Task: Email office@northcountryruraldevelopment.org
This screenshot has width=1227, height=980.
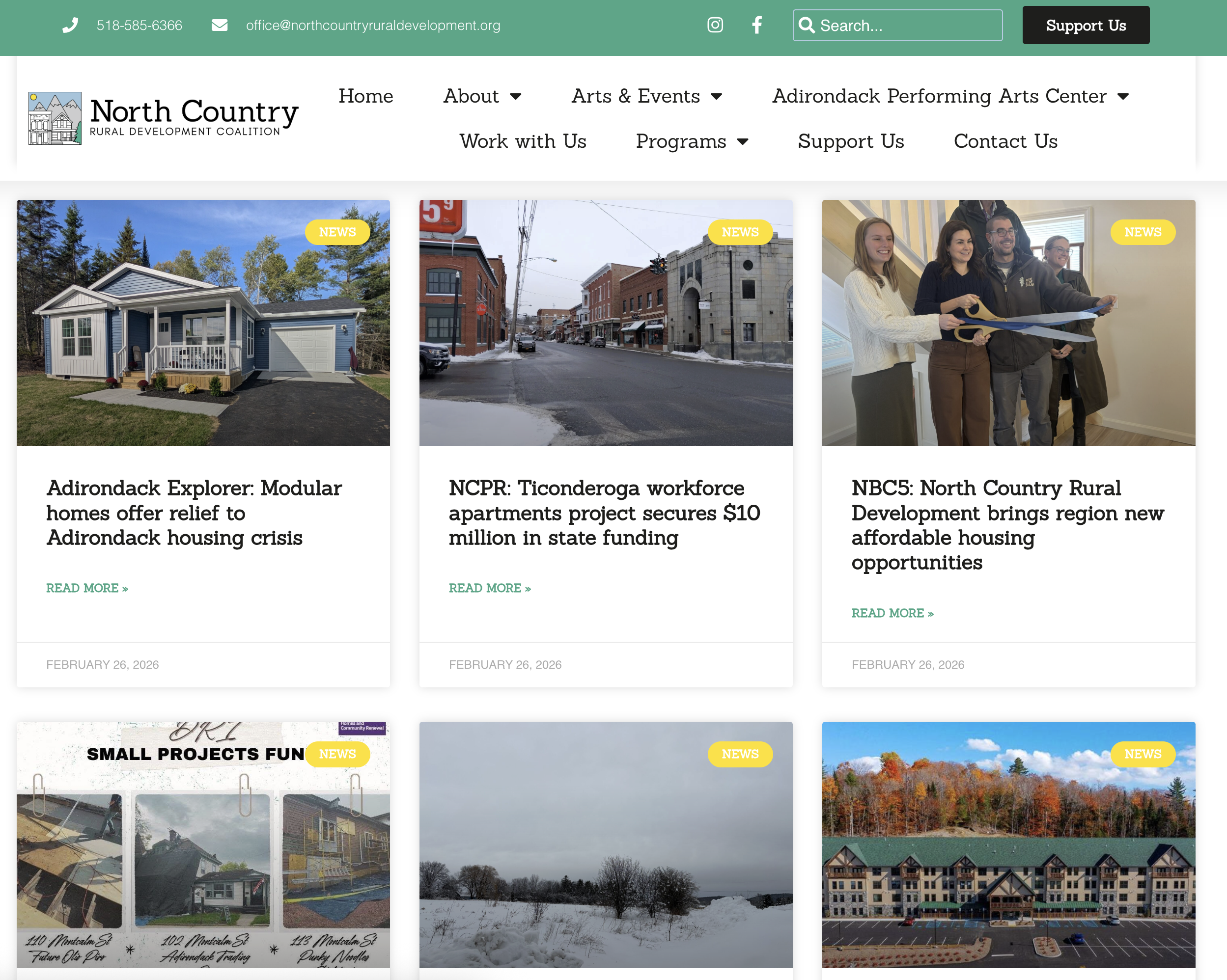Action: pyautogui.click(x=373, y=25)
